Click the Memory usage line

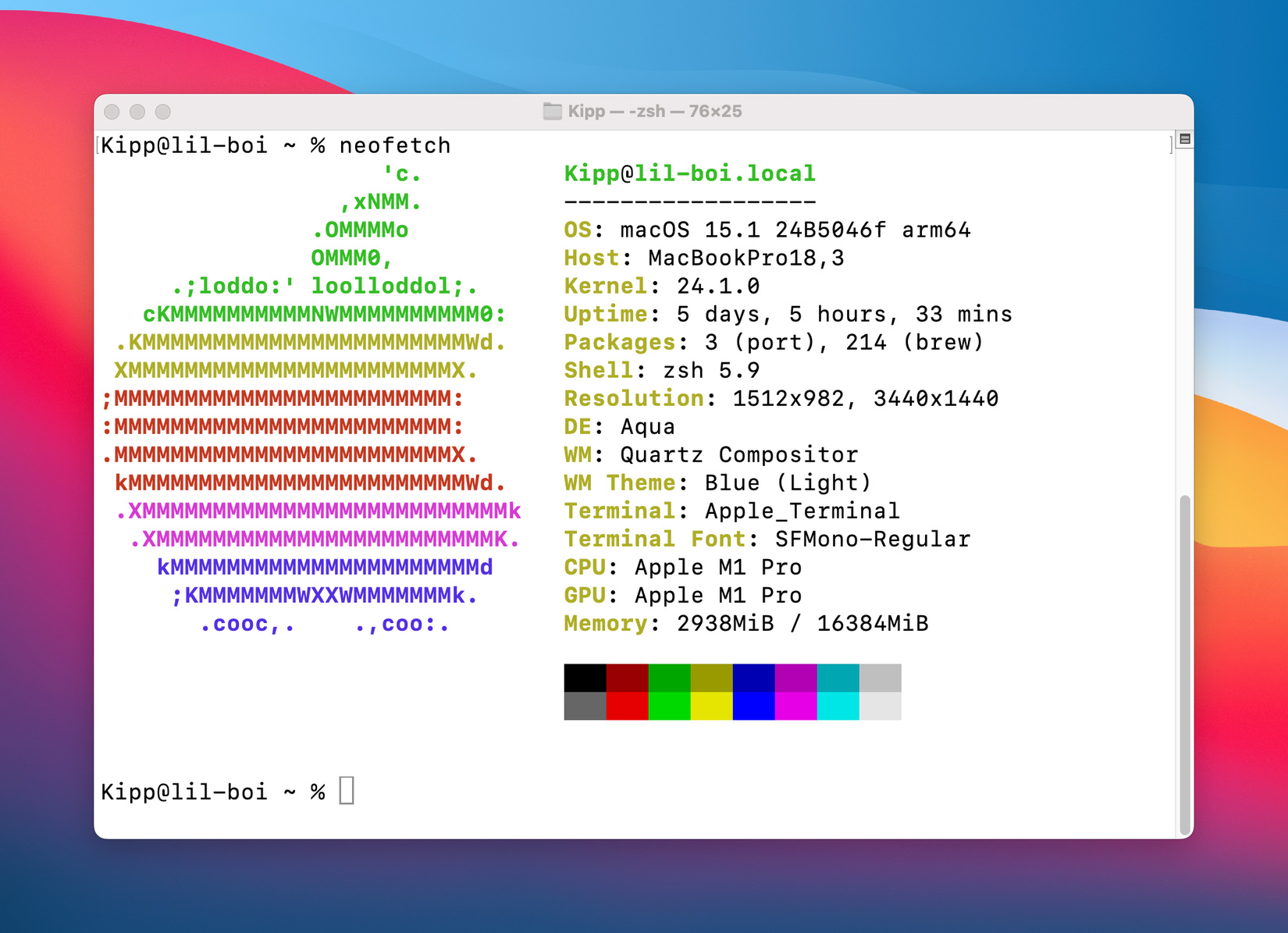[745, 624]
